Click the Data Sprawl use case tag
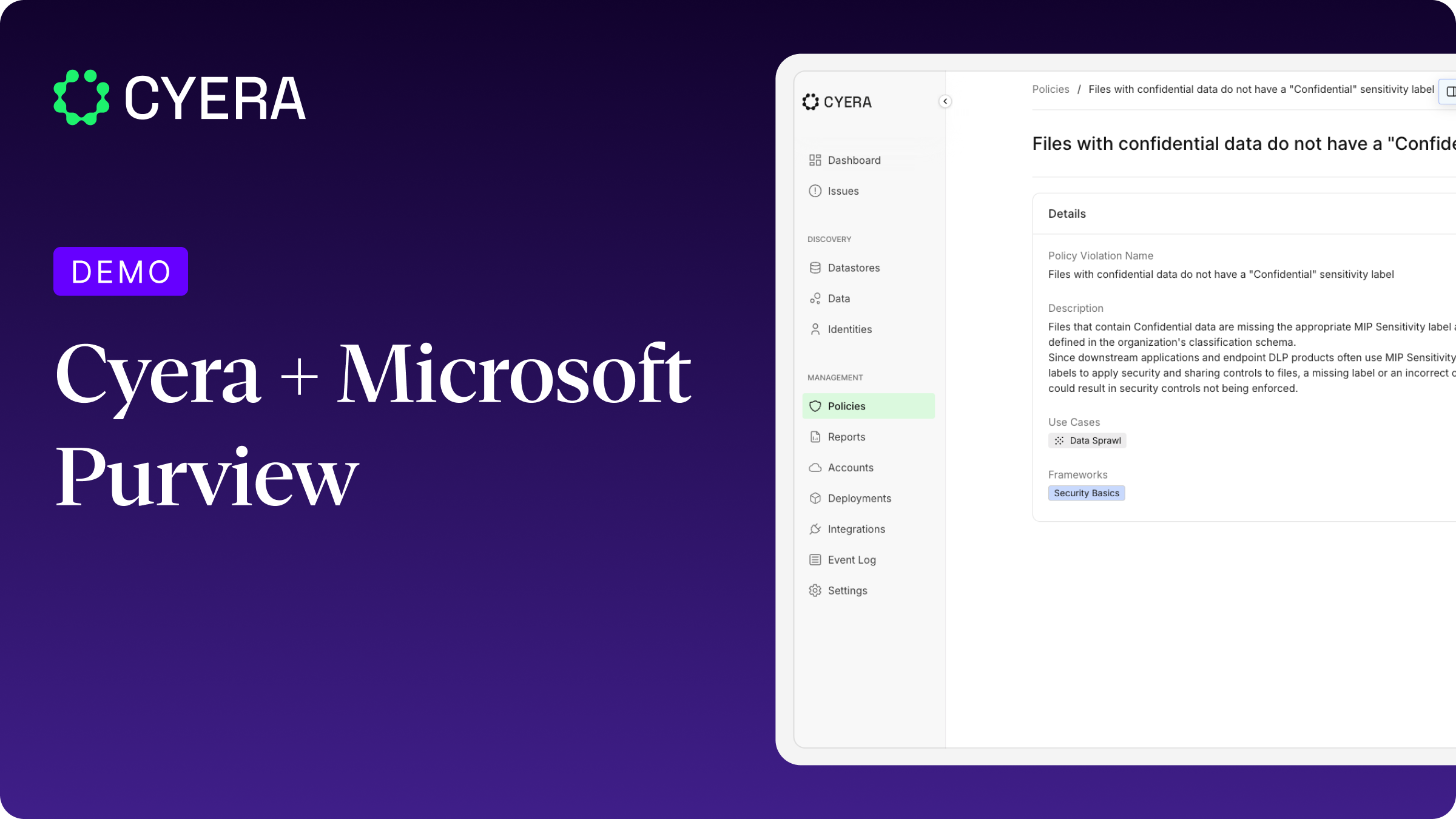 1087,440
